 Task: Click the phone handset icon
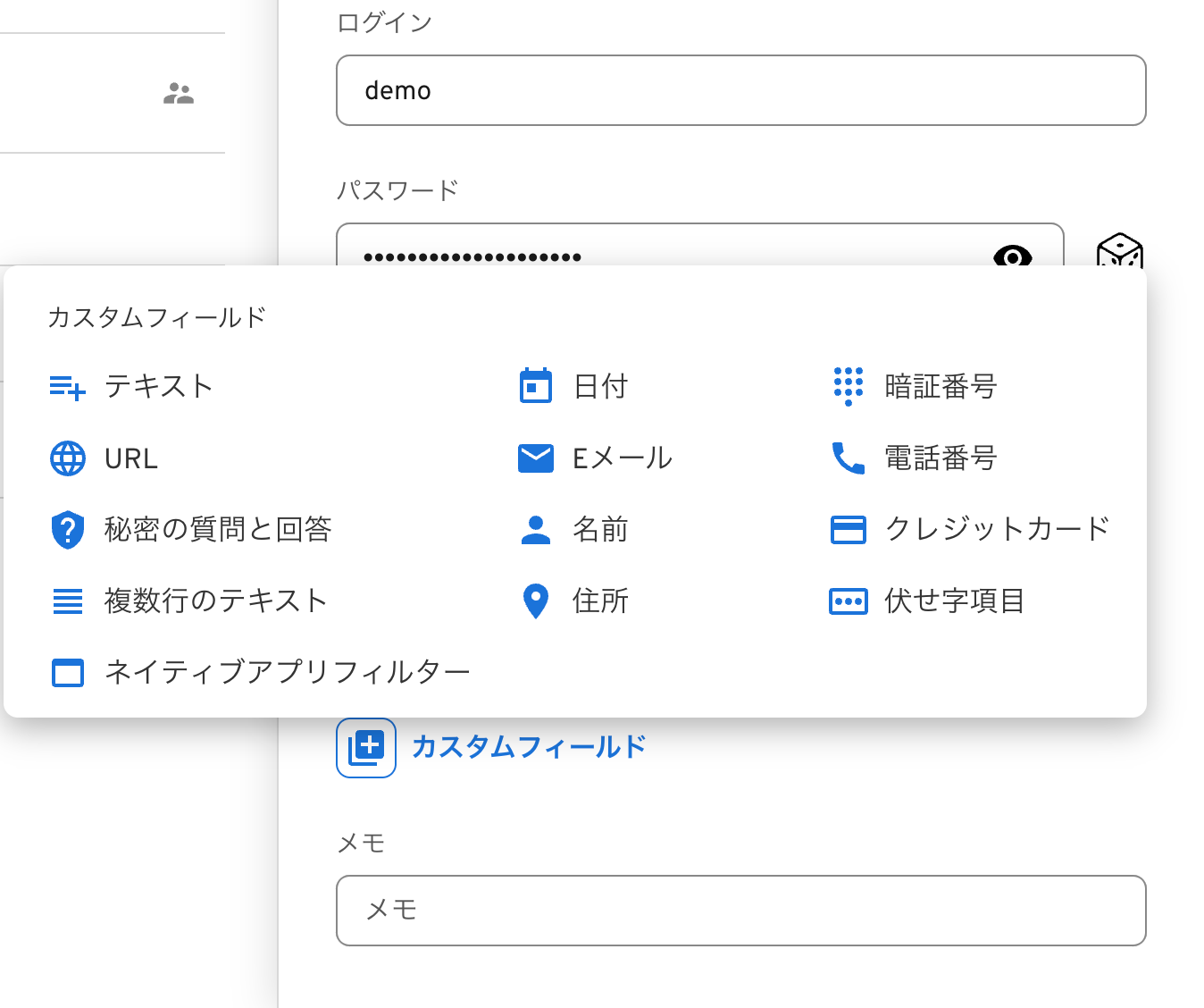tap(848, 458)
